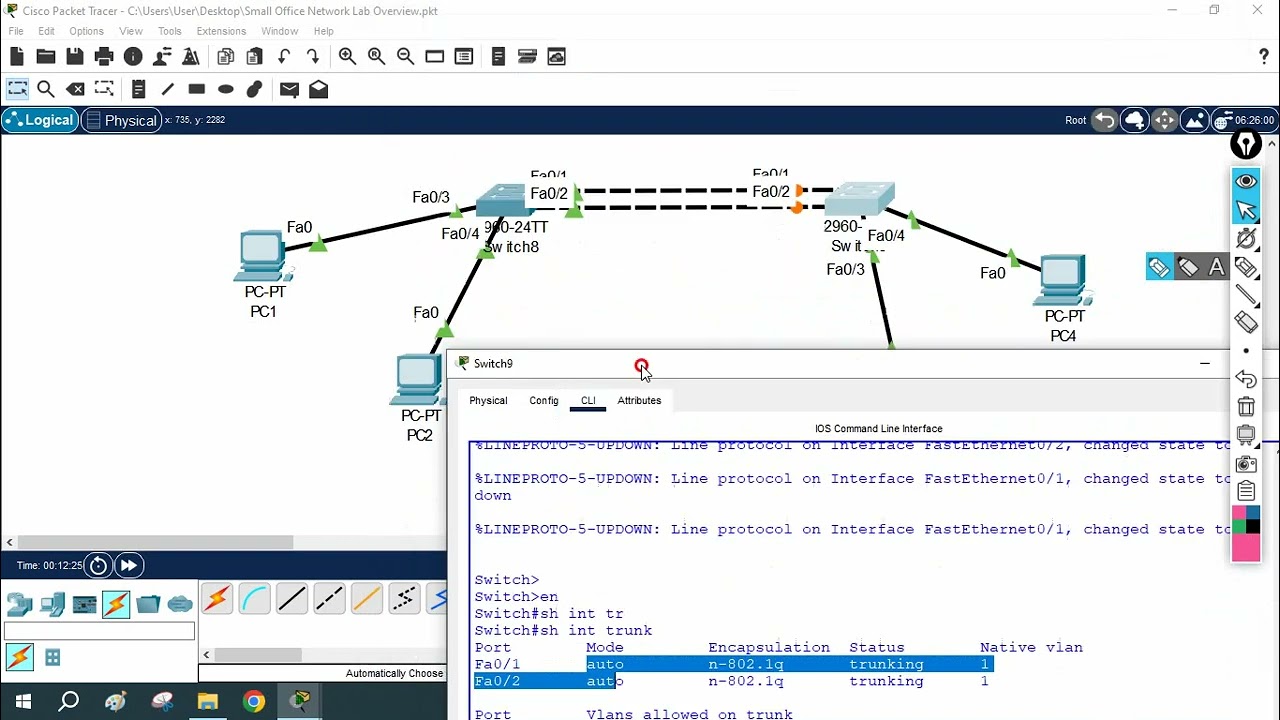Click the Move Object cross-arrows button
The height and width of the screenshot is (720, 1280).
coord(1164,120)
